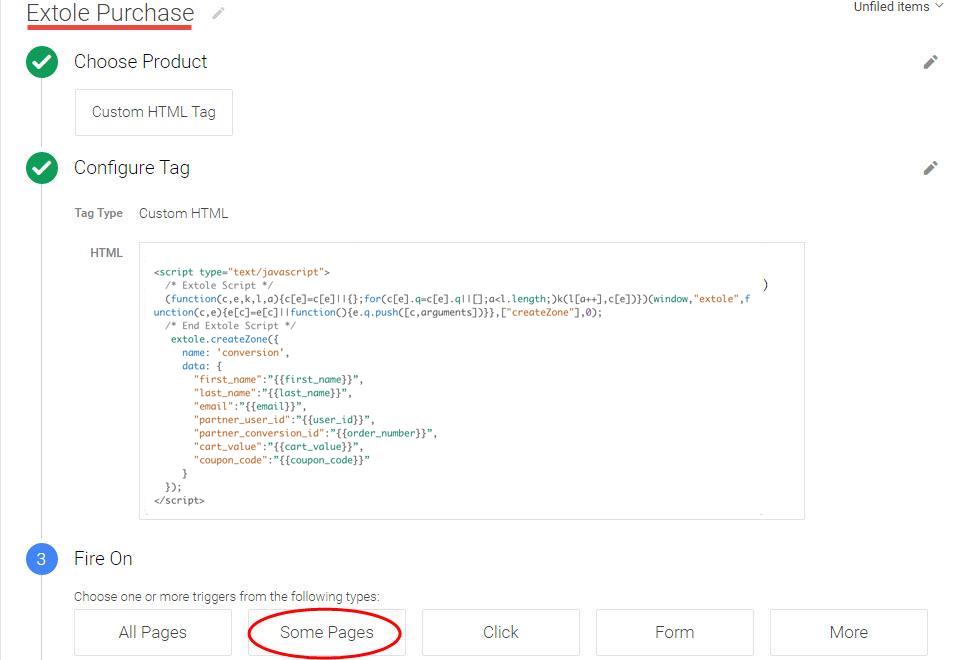Click the "email" code line
The height and width of the screenshot is (660, 970).
pos(250,406)
